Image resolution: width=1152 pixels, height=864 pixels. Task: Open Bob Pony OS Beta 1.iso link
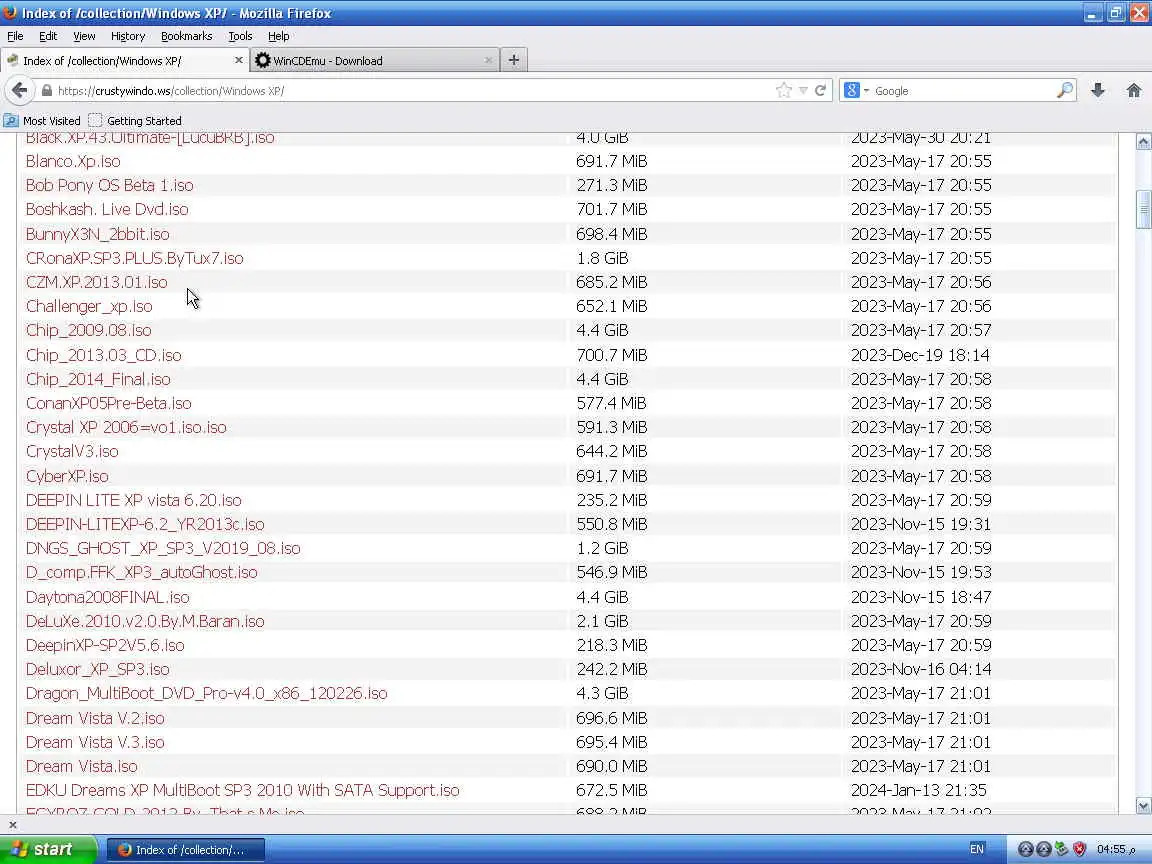[x=109, y=185]
